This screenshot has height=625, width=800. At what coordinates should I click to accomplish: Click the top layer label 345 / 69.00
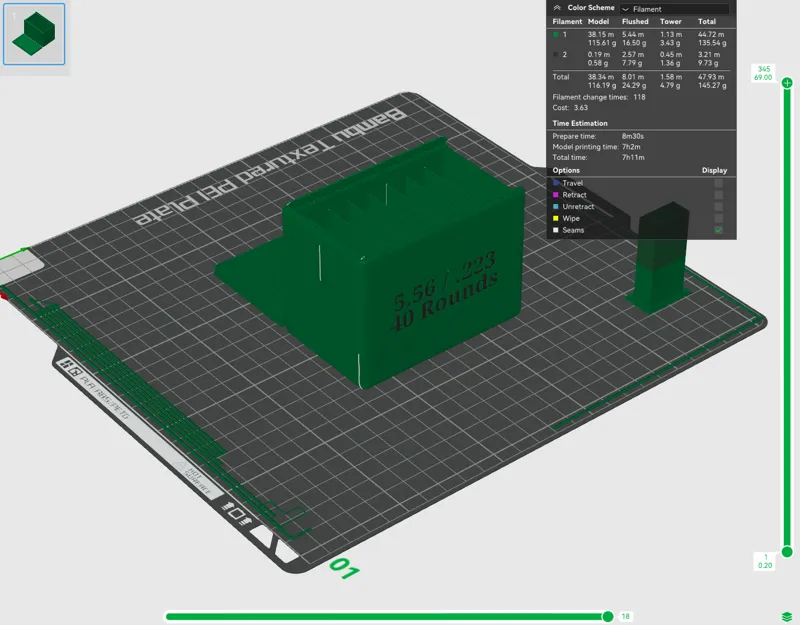click(763, 73)
